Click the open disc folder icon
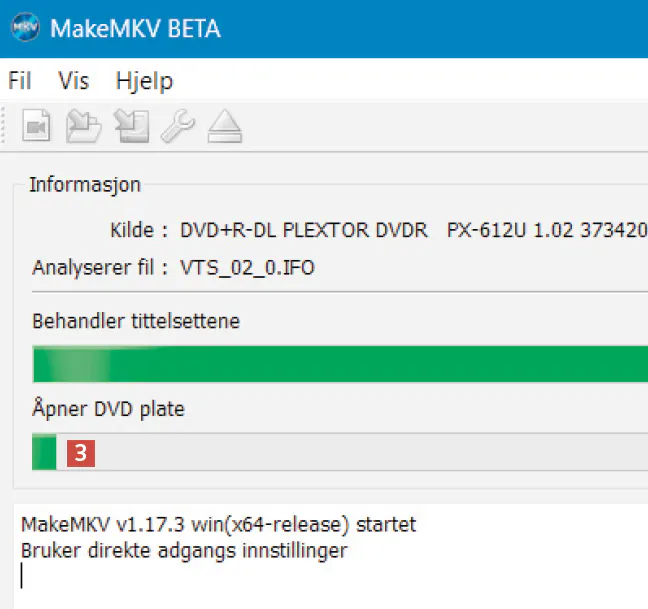The width and height of the screenshot is (648, 609). [x=84, y=127]
